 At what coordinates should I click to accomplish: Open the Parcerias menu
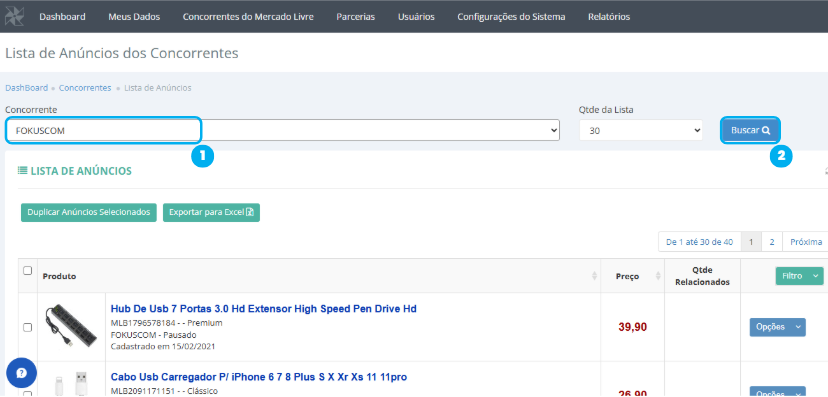pos(355,16)
